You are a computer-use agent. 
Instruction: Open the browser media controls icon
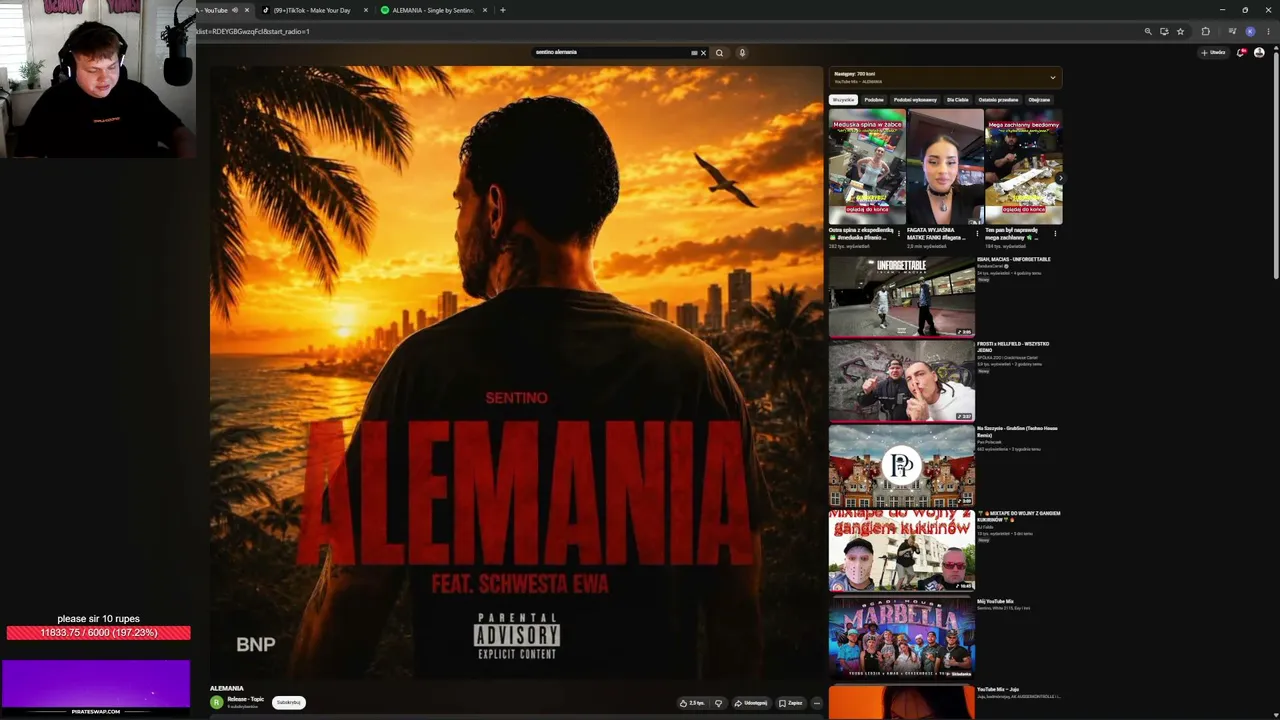(x=1233, y=31)
